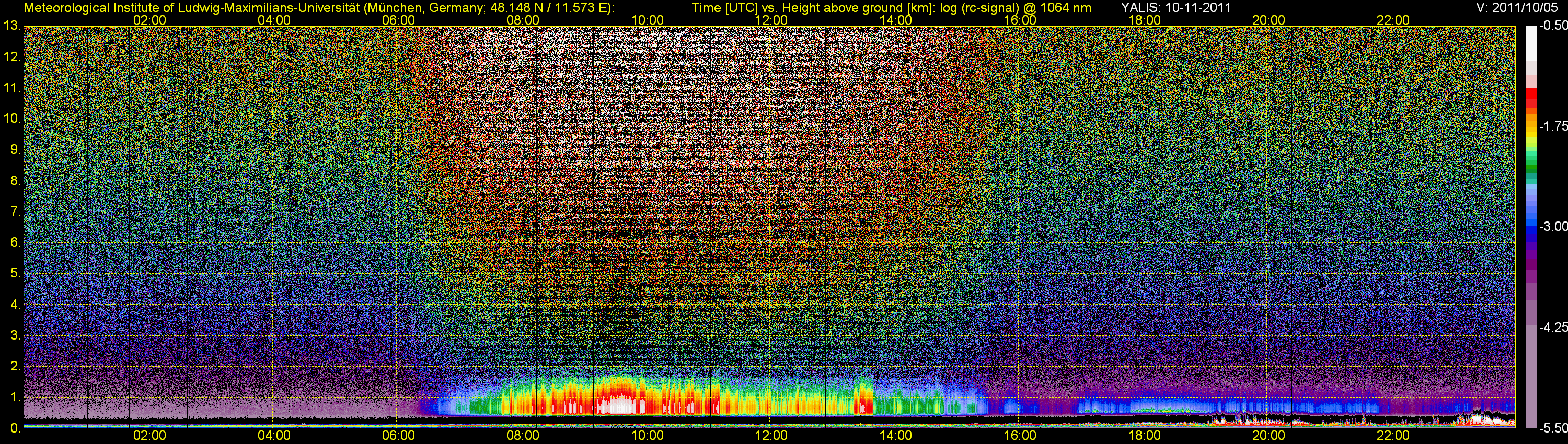1568x444 pixels.
Task: Click the 8 km height axis label
Action: coord(15,181)
